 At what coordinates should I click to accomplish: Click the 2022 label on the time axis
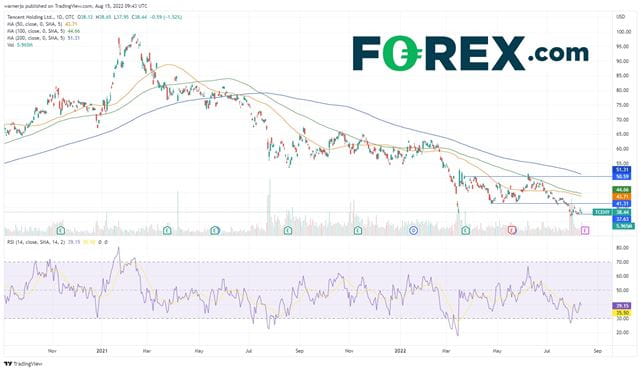[x=401, y=351]
